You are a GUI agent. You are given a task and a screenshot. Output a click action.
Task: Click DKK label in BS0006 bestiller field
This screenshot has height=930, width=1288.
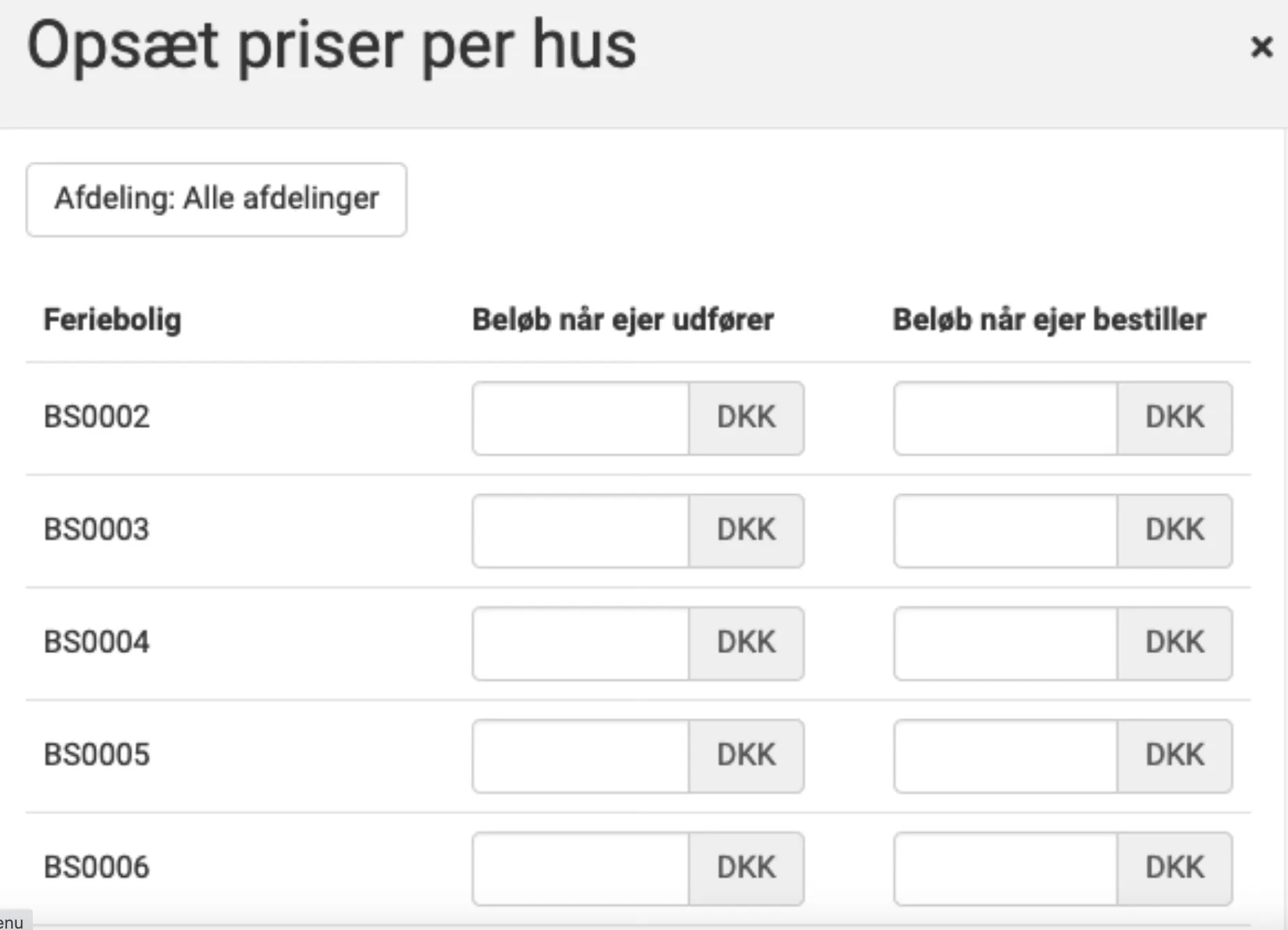coord(1174,869)
